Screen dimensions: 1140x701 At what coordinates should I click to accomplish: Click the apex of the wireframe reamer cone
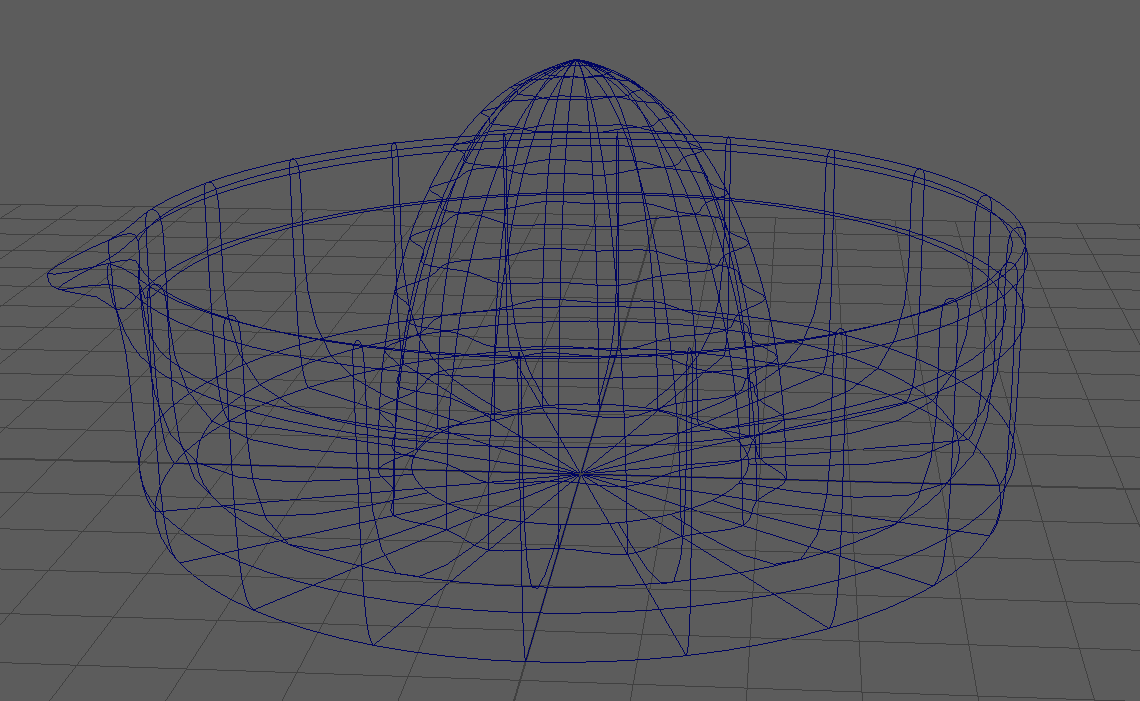pyautogui.click(x=577, y=62)
